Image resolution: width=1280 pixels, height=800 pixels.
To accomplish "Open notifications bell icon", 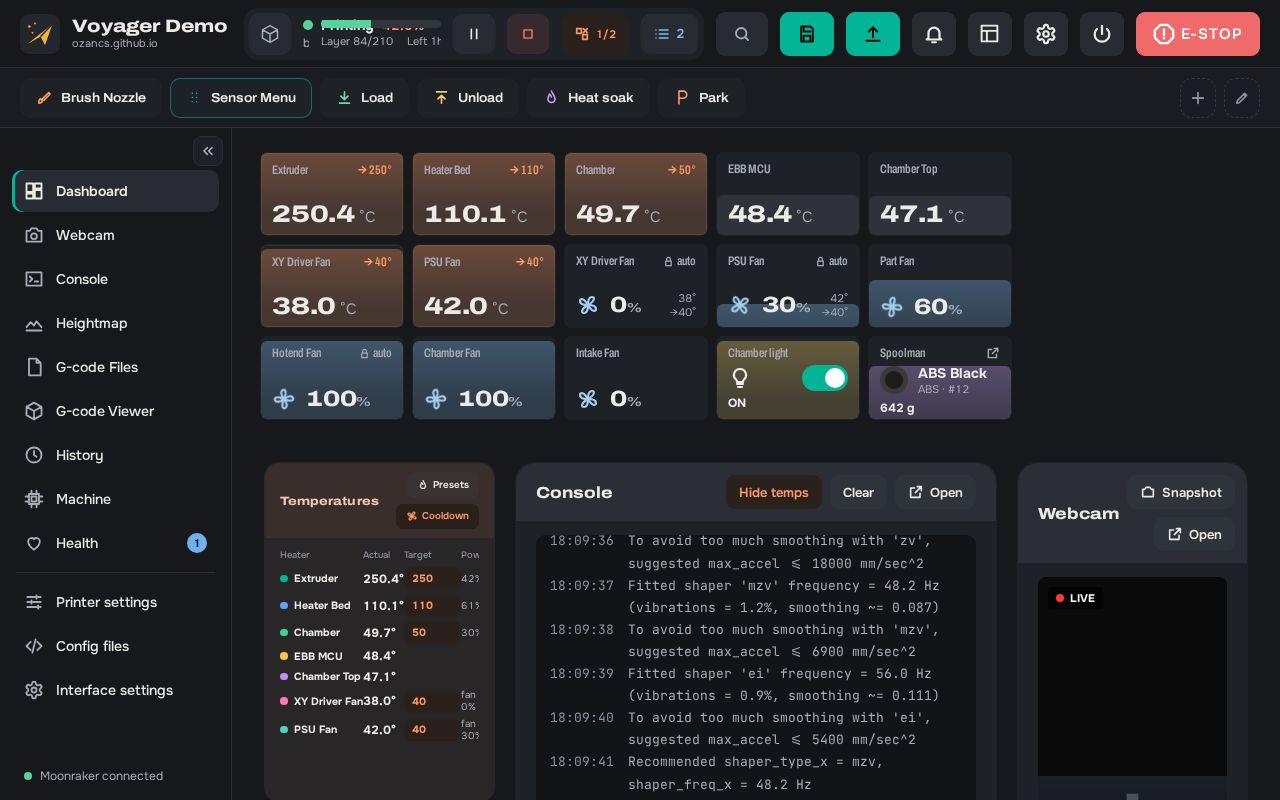I will point(934,34).
